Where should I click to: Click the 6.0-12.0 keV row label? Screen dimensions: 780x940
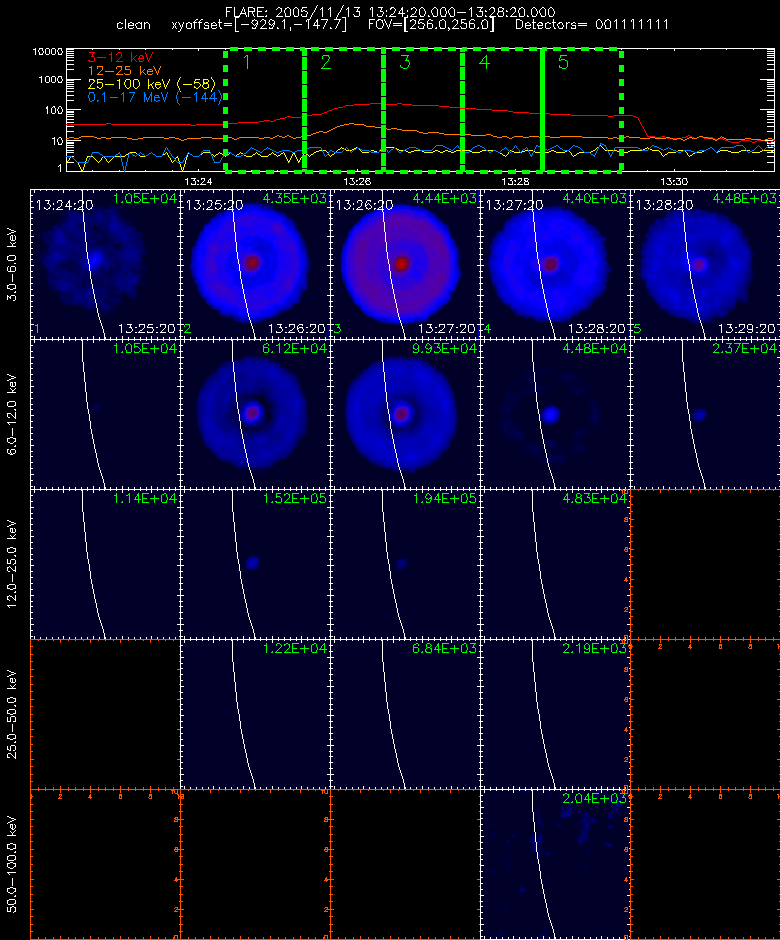click(12, 414)
